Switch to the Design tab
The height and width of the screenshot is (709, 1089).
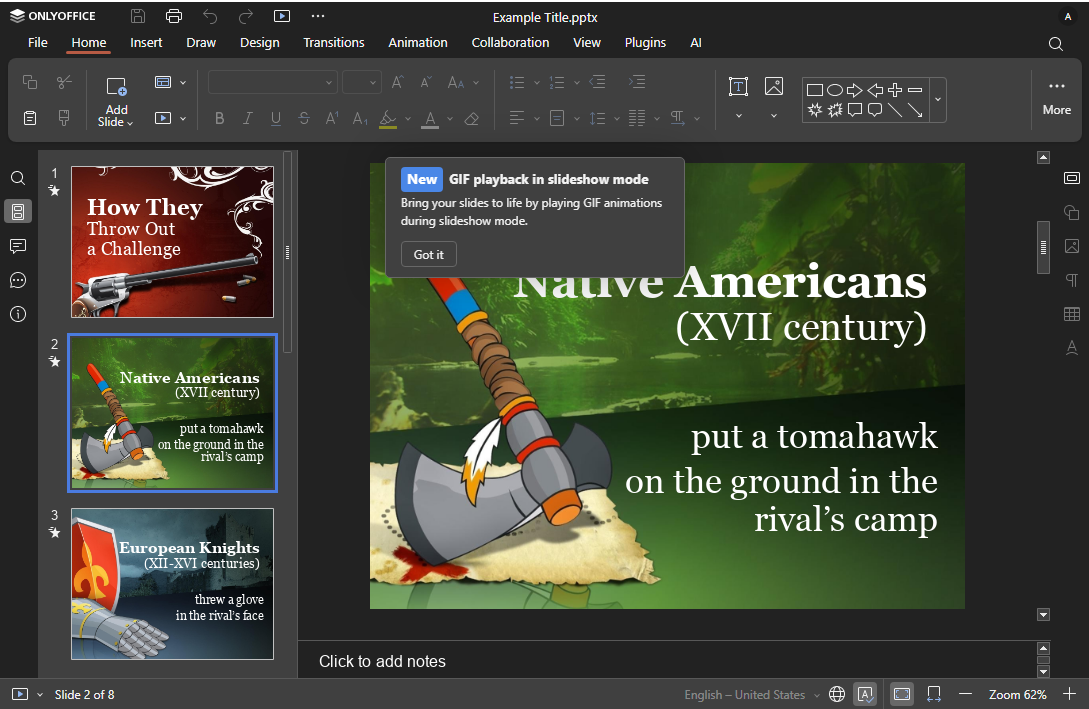tap(260, 42)
